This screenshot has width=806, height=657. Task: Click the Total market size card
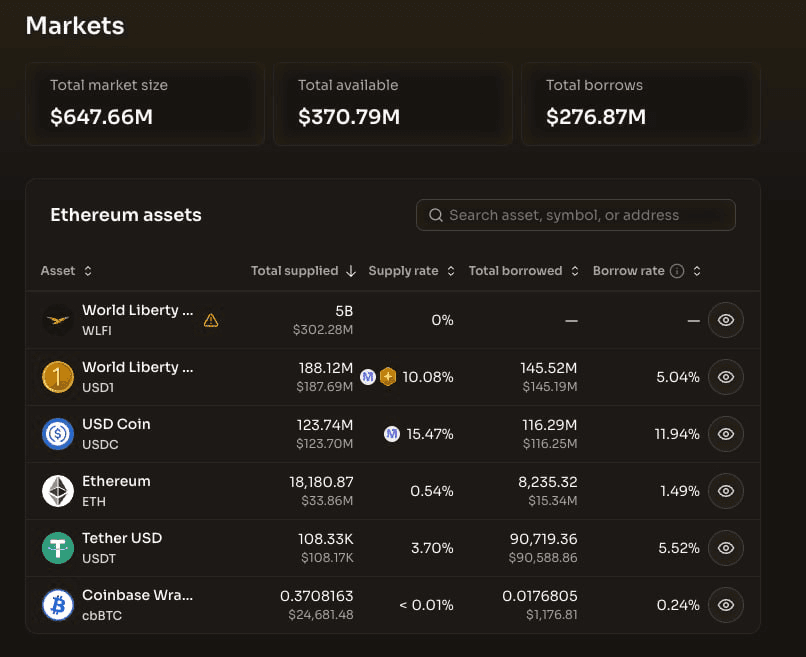point(145,104)
